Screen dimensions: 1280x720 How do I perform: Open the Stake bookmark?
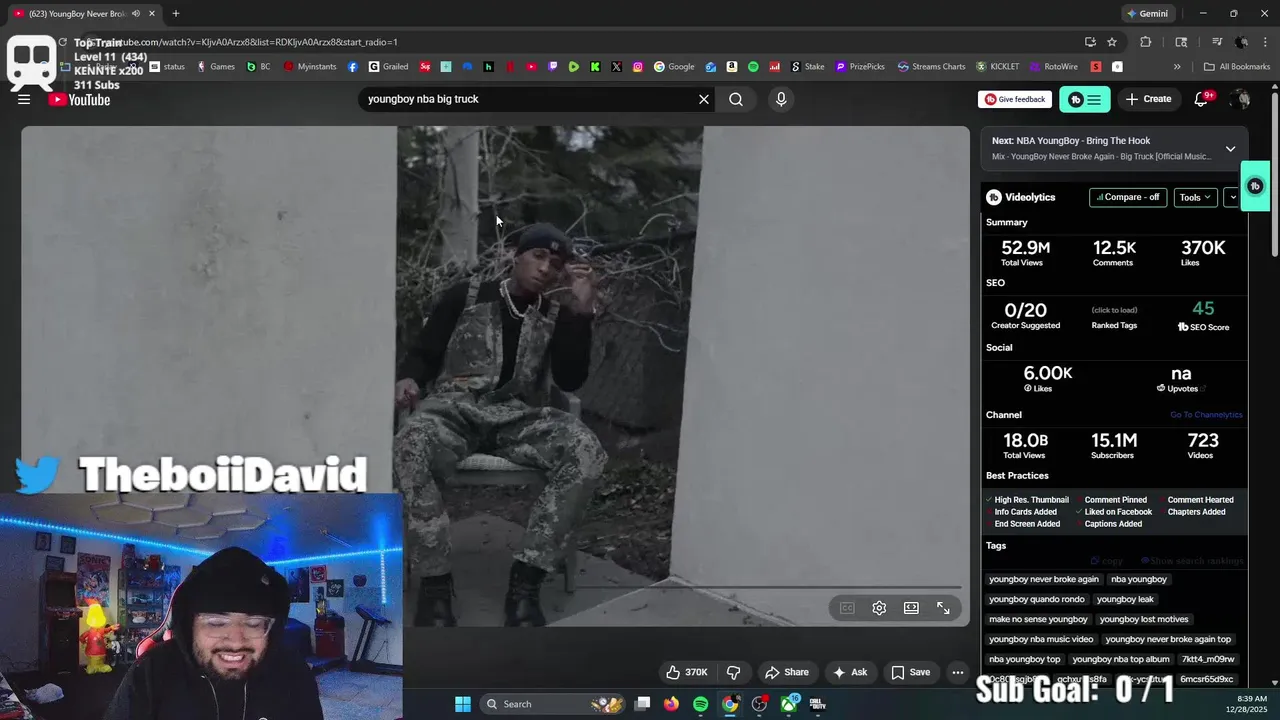coord(808,67)
